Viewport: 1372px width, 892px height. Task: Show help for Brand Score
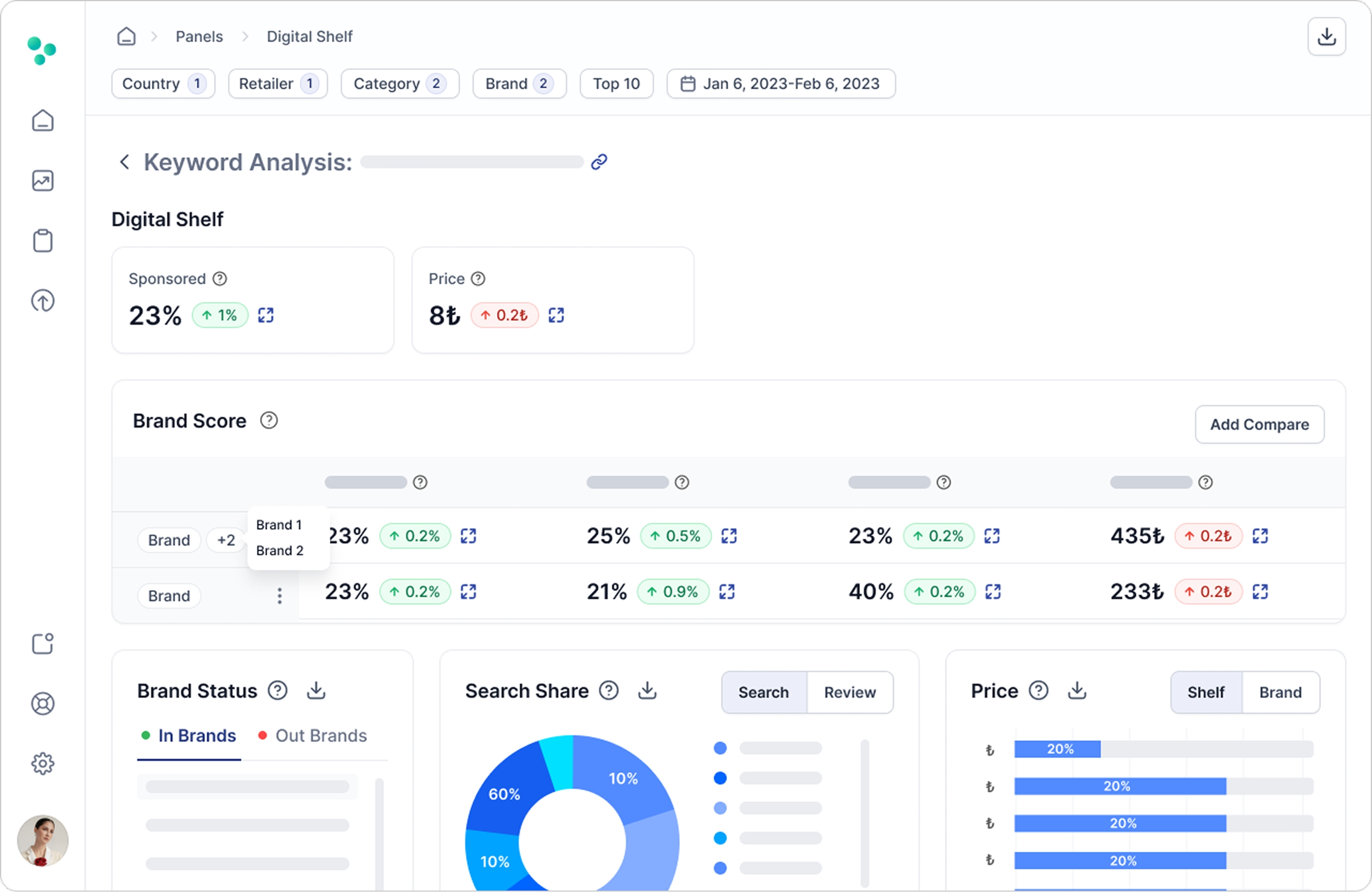point(269,421)
